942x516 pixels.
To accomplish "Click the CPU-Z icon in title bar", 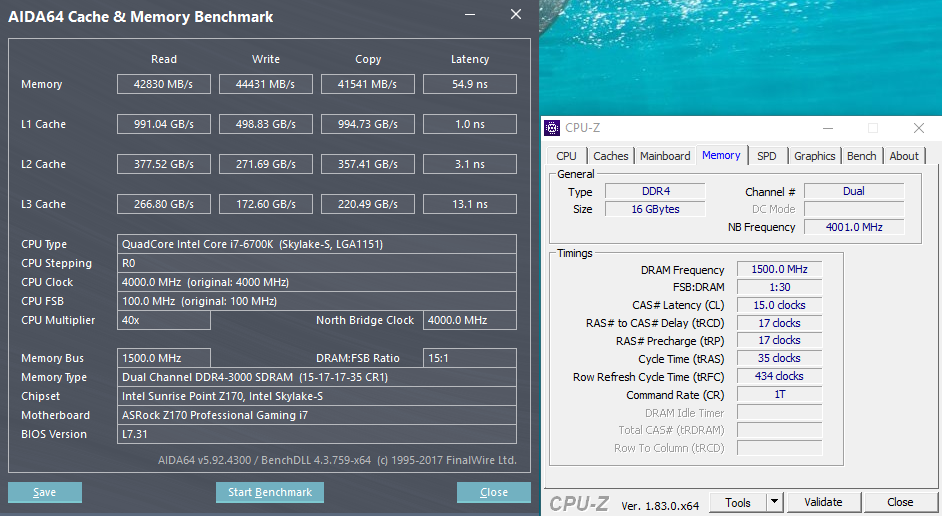I will [552, 128].
